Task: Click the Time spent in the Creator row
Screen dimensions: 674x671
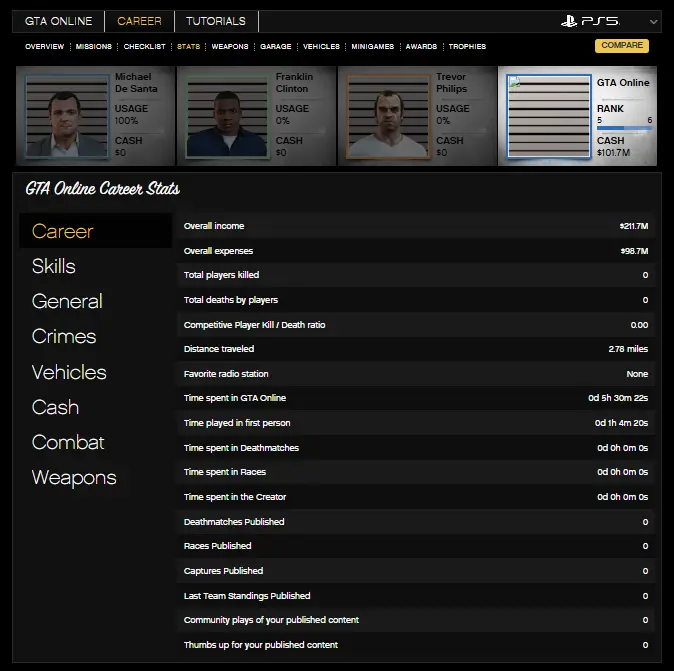Action: [x=416, y=497]
